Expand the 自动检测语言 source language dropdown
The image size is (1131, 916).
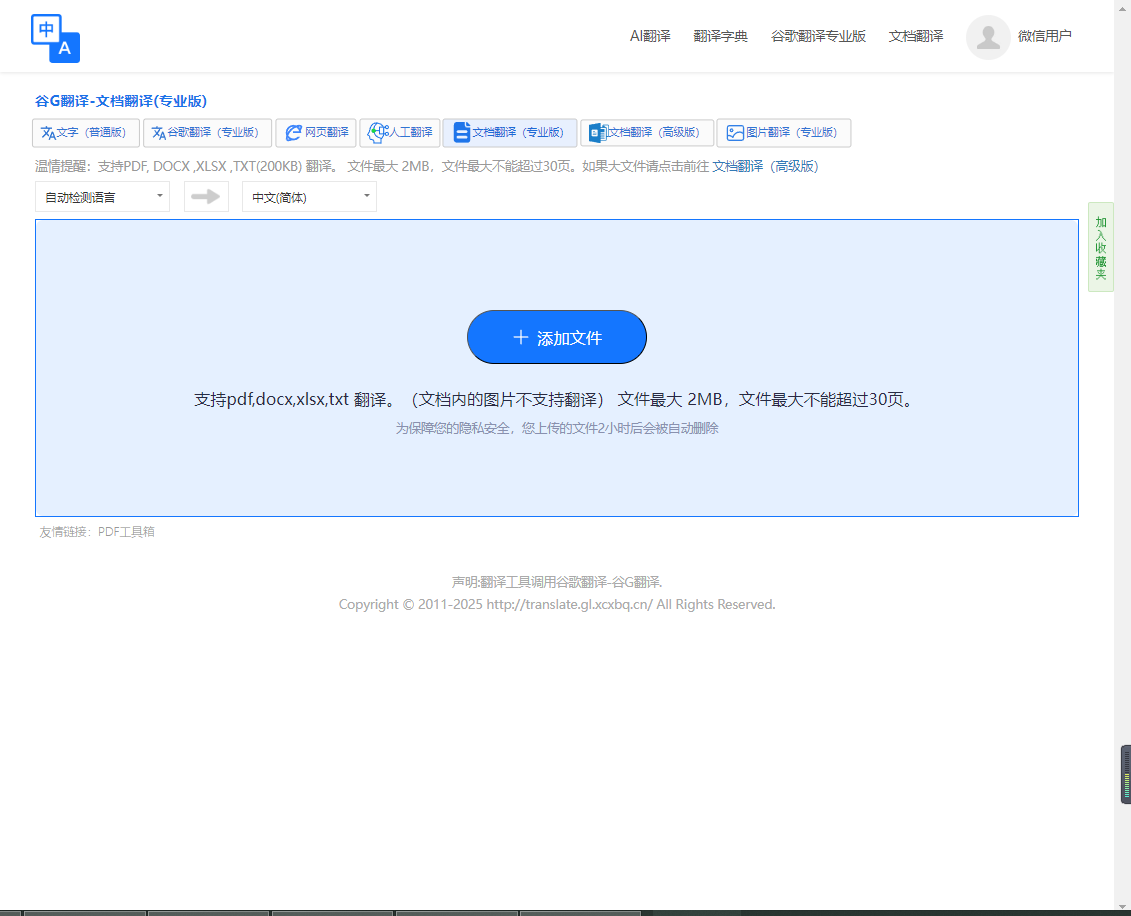point(102,197)
